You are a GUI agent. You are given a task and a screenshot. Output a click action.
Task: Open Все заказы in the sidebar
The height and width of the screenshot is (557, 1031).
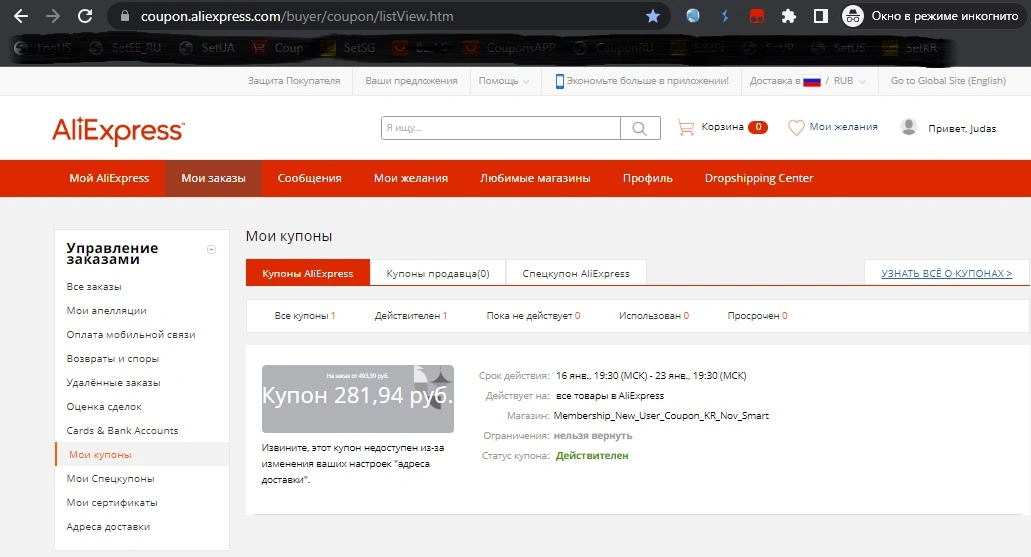[94, 287]
